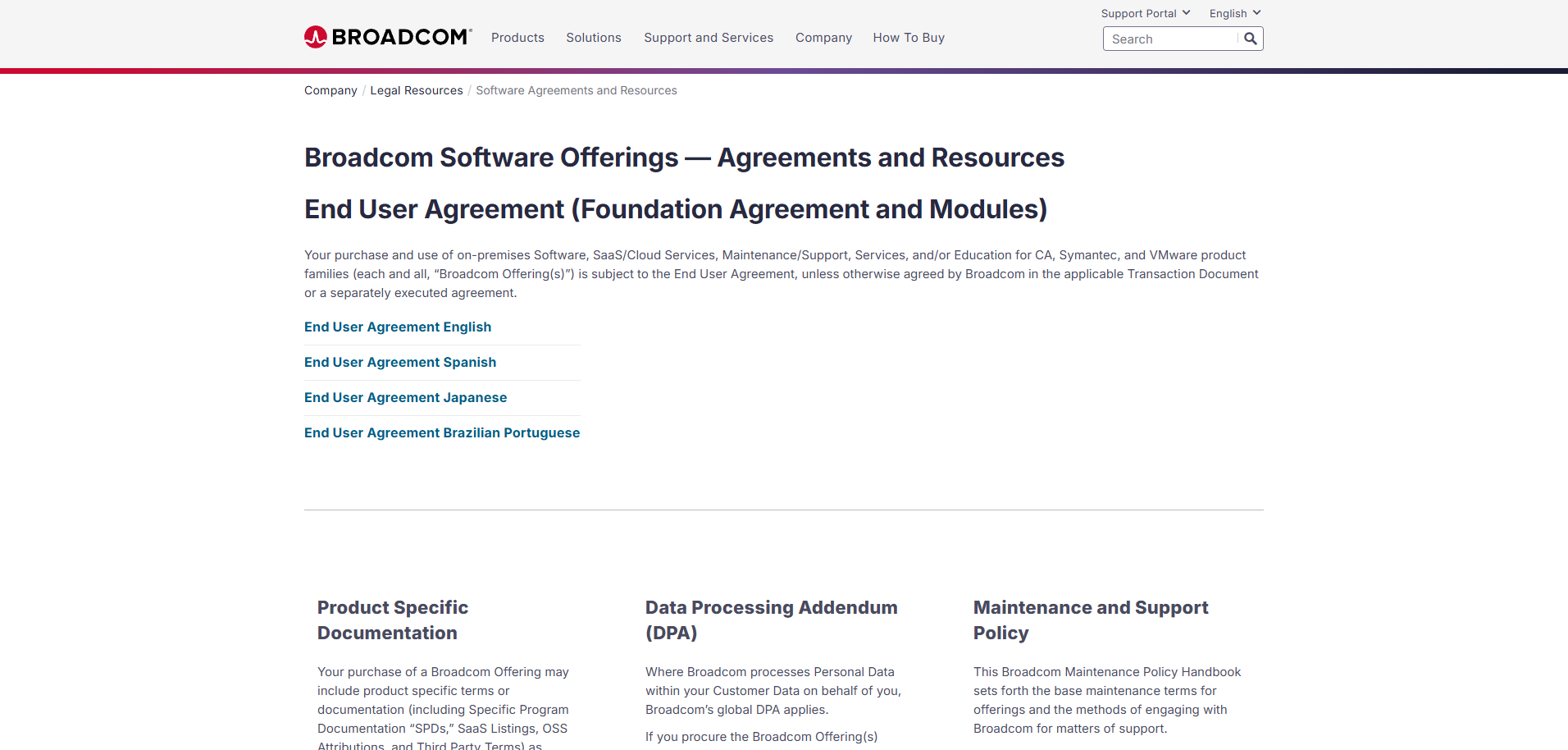Open End User Agreement Japanese link

click(405, 397)
